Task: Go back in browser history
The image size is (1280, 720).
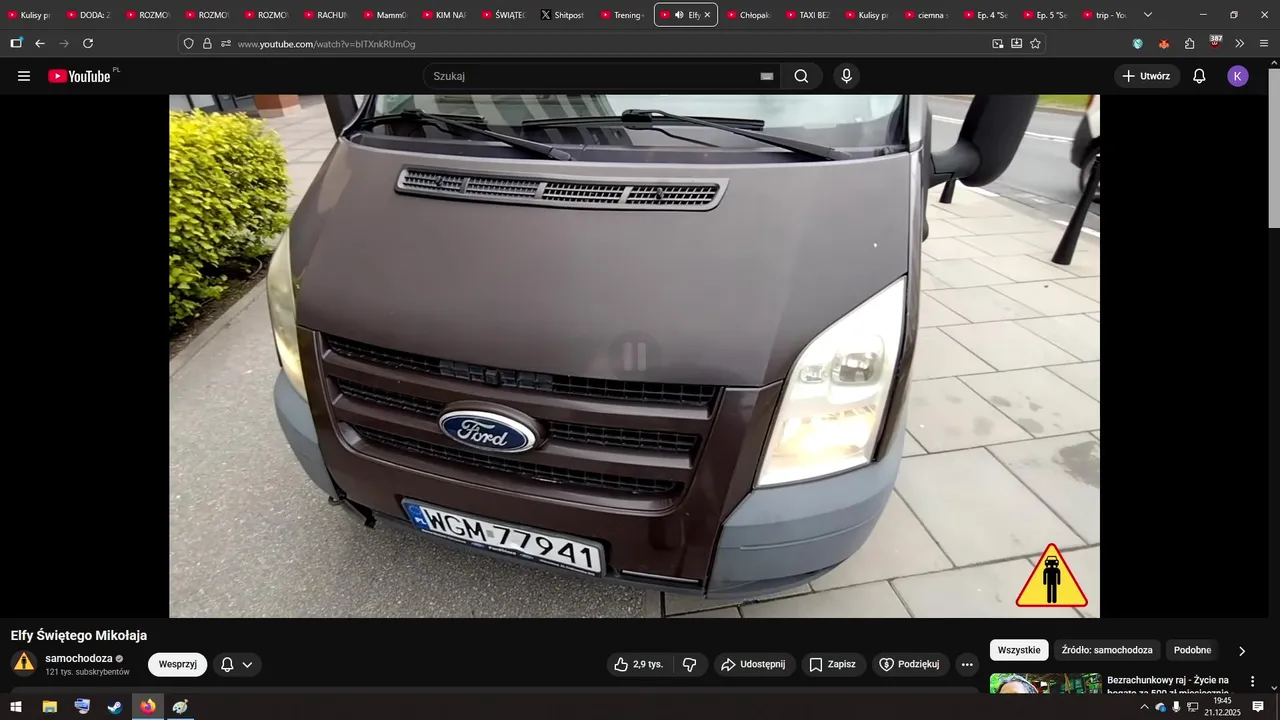Action: 40,43
